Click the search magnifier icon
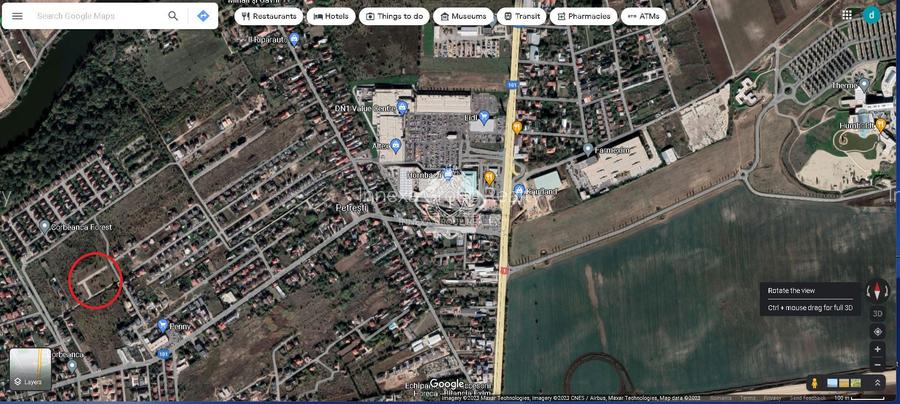The height and width of the screenshot is (404, 900). coord(173,16)
